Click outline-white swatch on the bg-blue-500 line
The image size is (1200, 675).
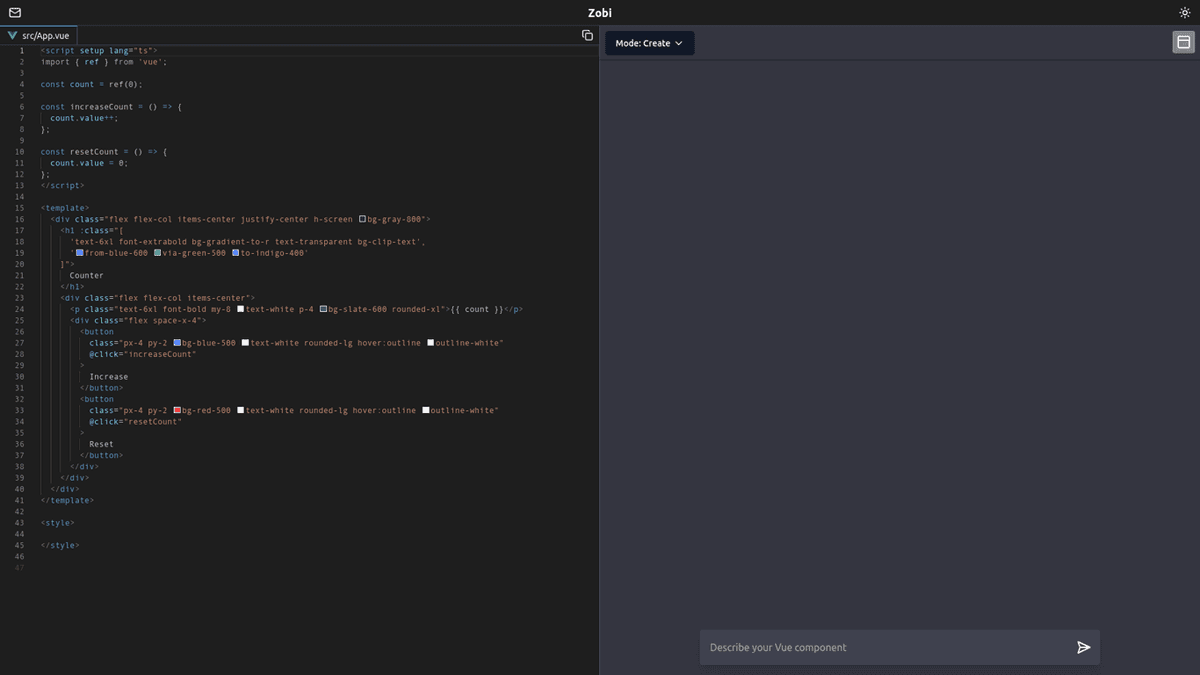(430, 343)
